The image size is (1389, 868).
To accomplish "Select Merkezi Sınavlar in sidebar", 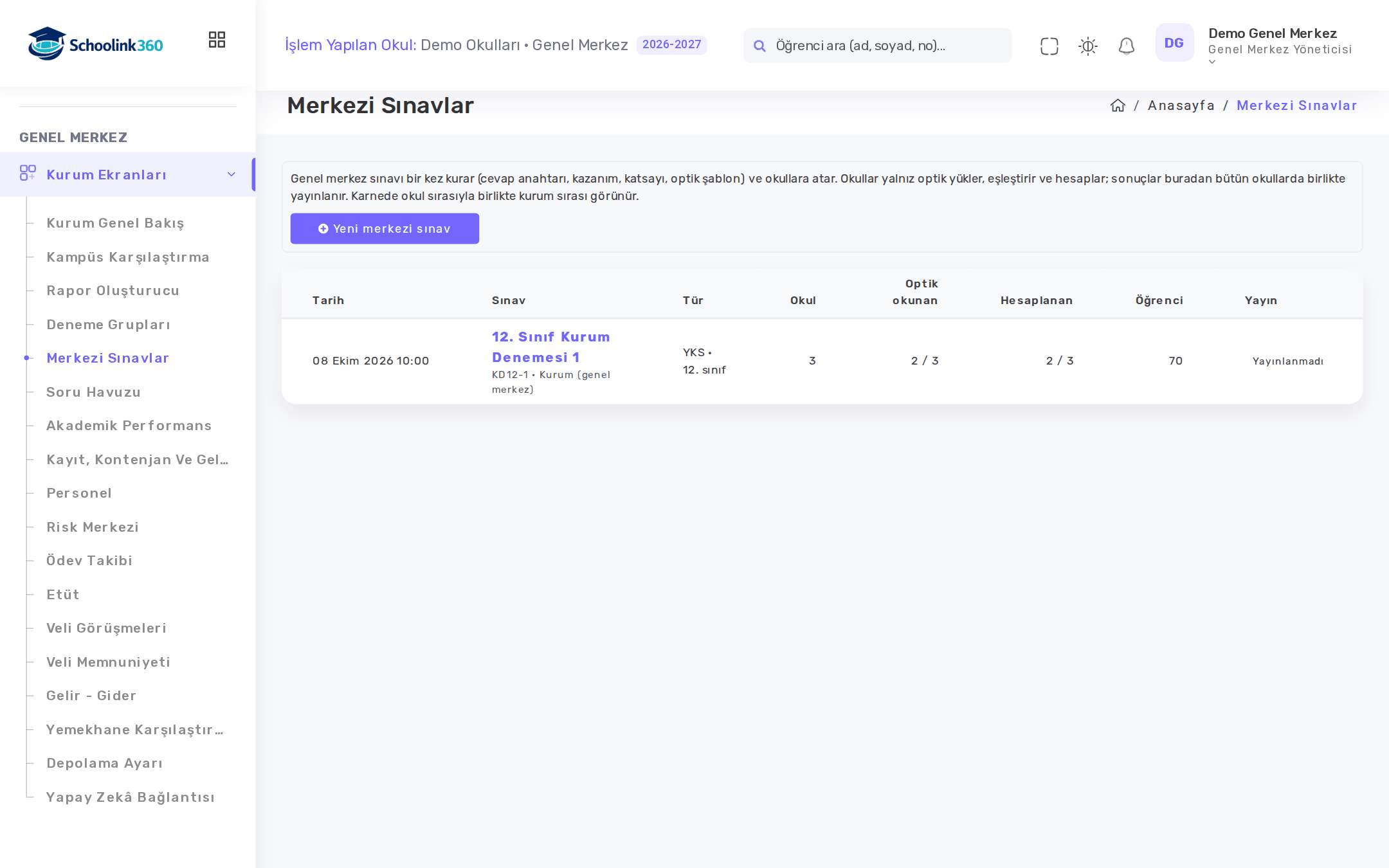I will pos(107,357).
